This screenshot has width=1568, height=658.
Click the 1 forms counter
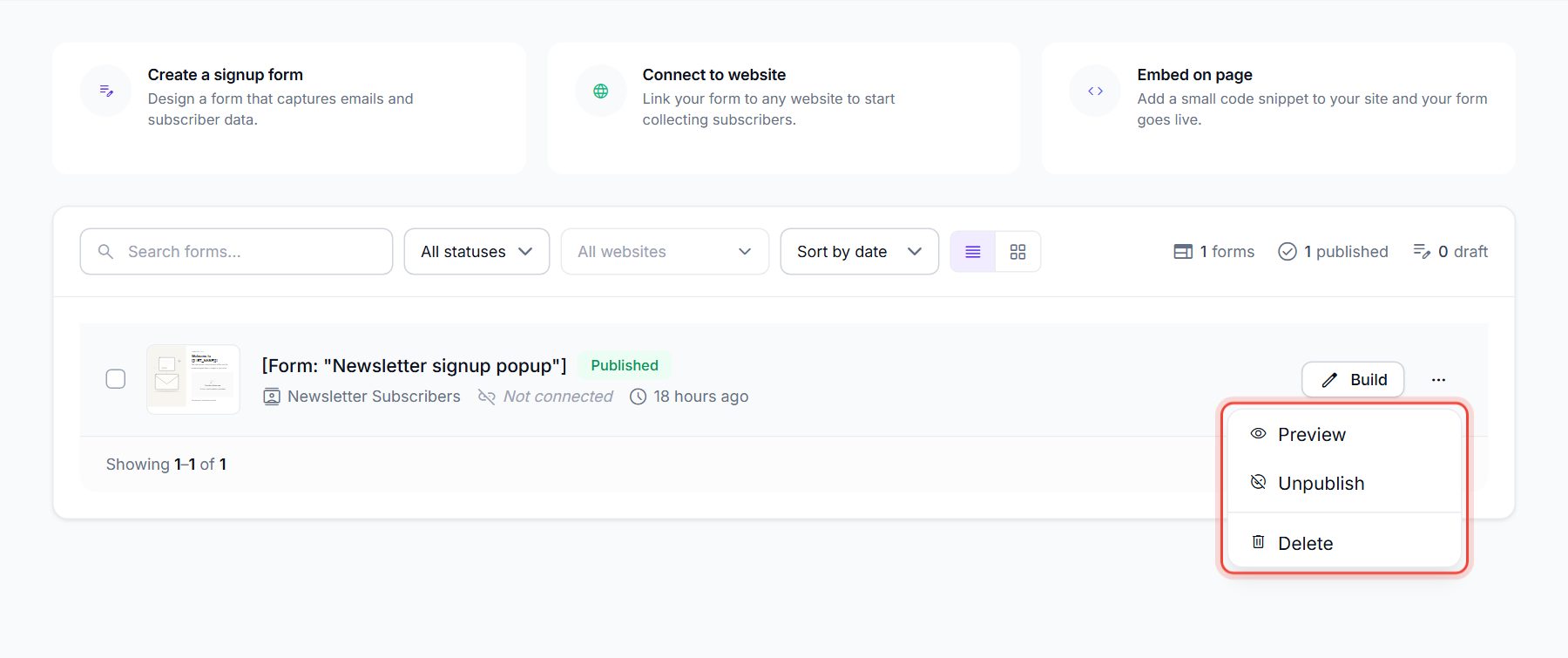pyautogui.click(x=1214, y=252)
